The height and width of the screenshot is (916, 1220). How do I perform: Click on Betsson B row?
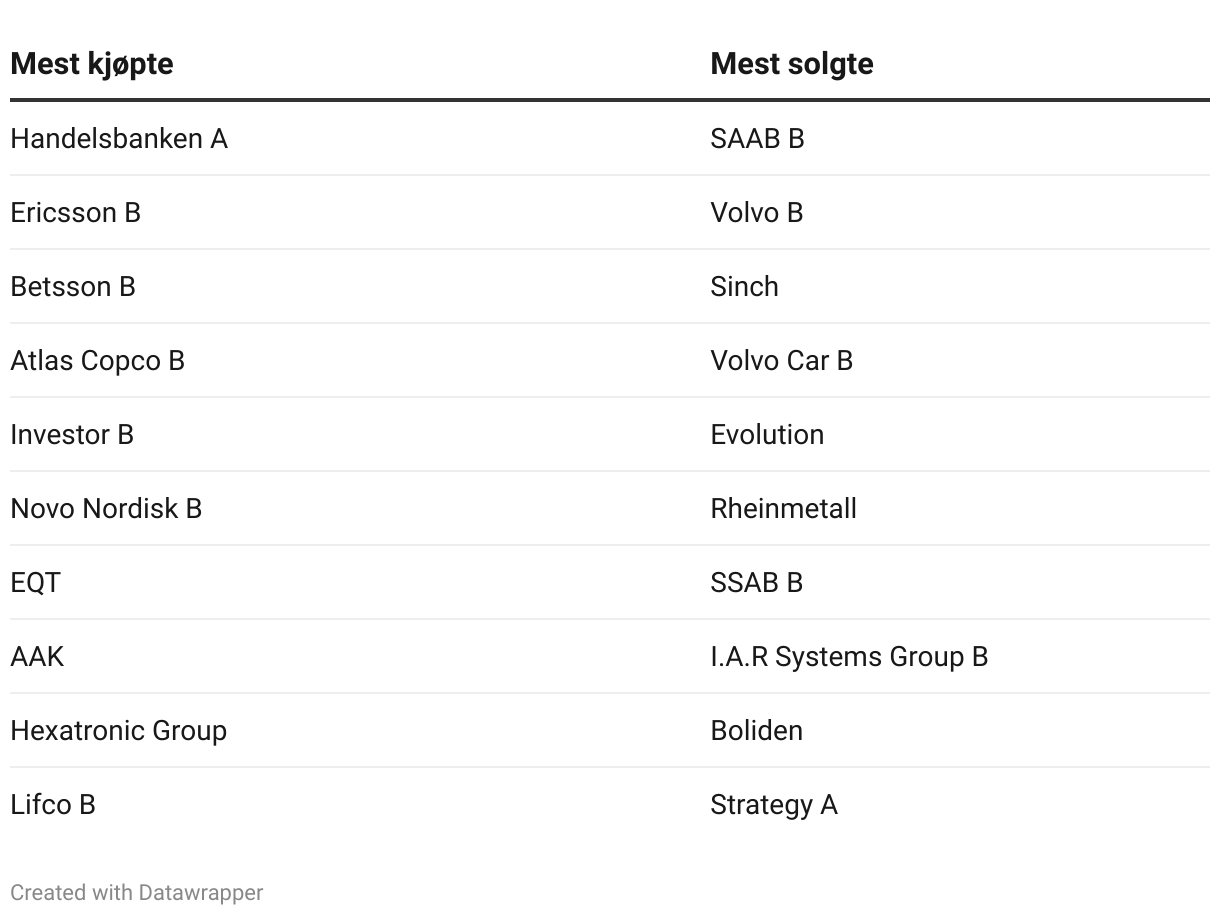coord(73,287)
